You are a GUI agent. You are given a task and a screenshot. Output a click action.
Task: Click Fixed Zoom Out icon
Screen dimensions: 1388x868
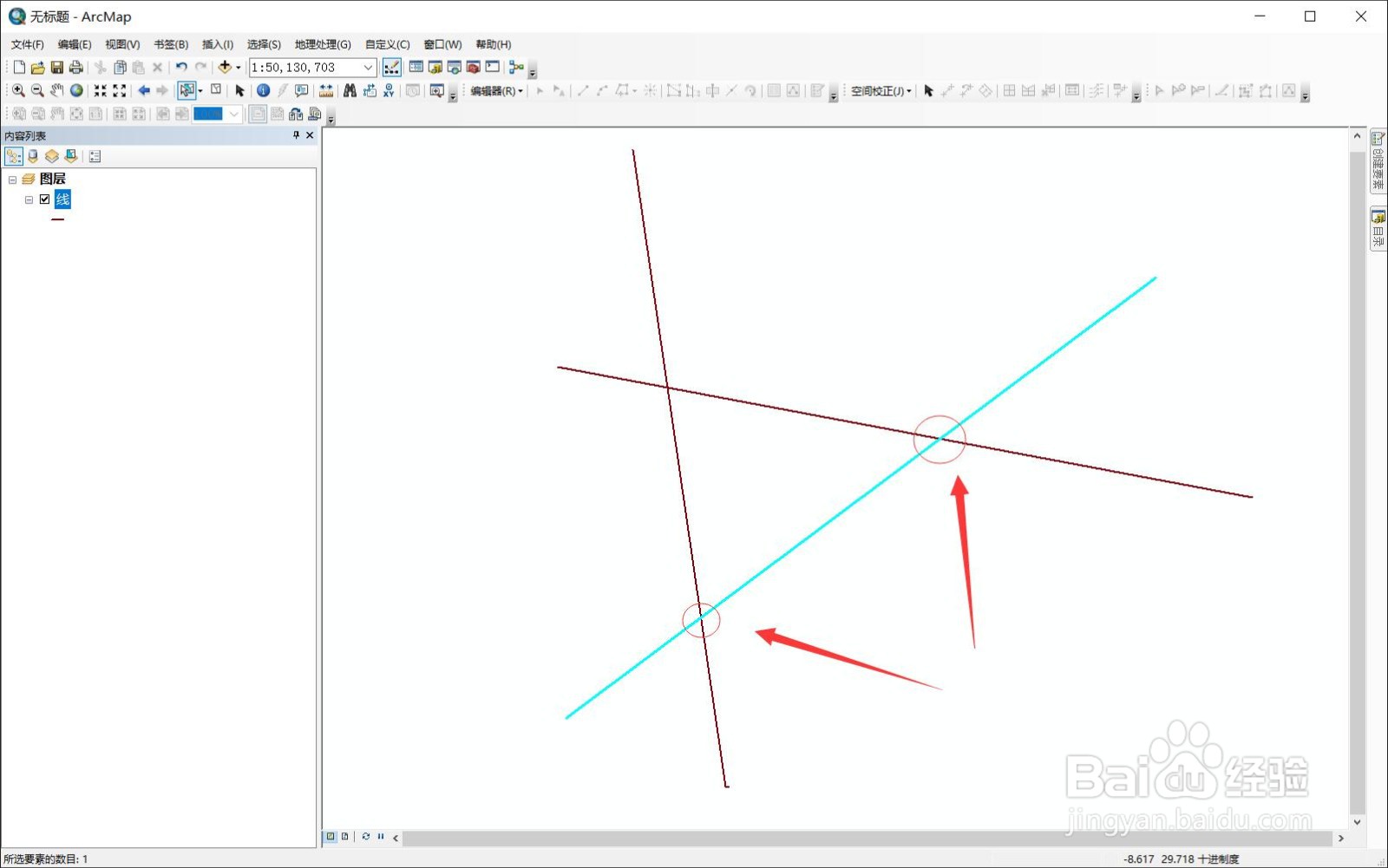tap(120, 90)
